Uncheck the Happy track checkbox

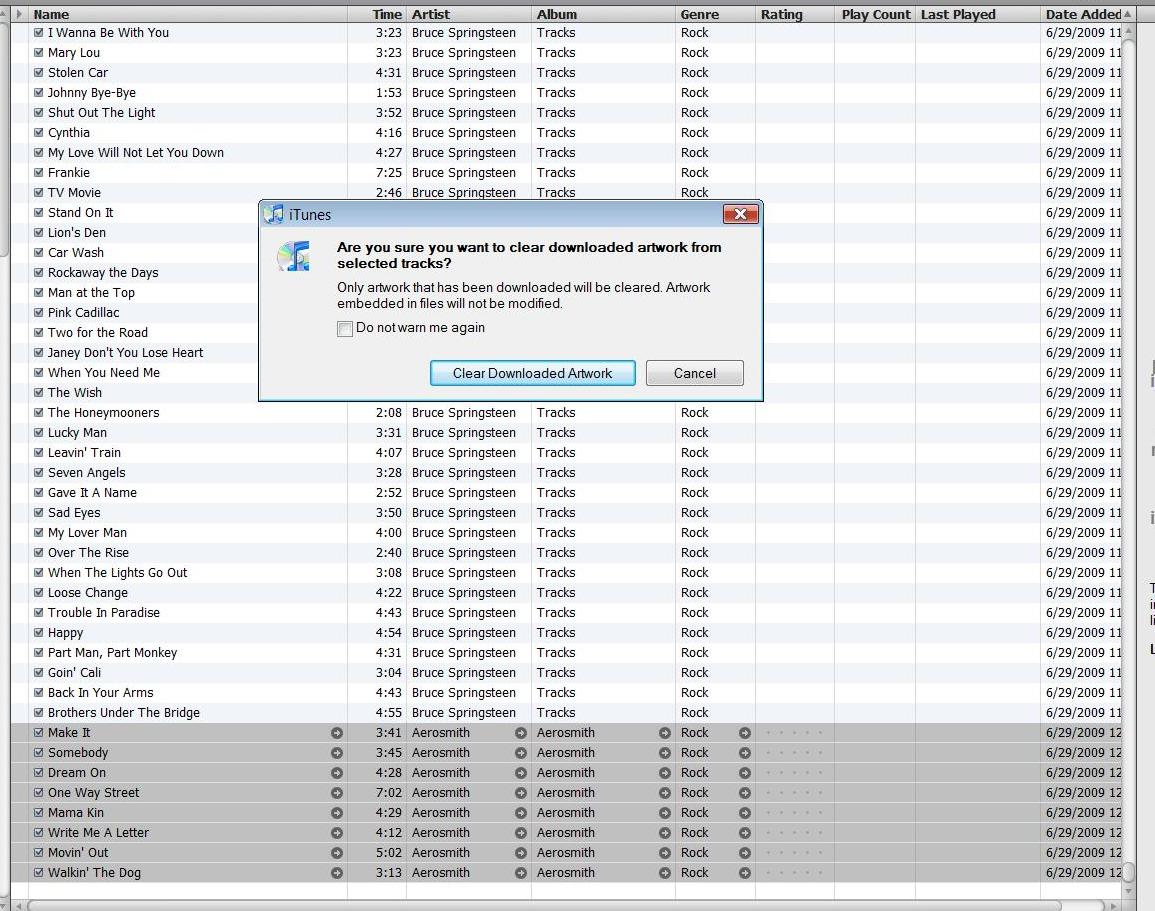tap(38, 633)
